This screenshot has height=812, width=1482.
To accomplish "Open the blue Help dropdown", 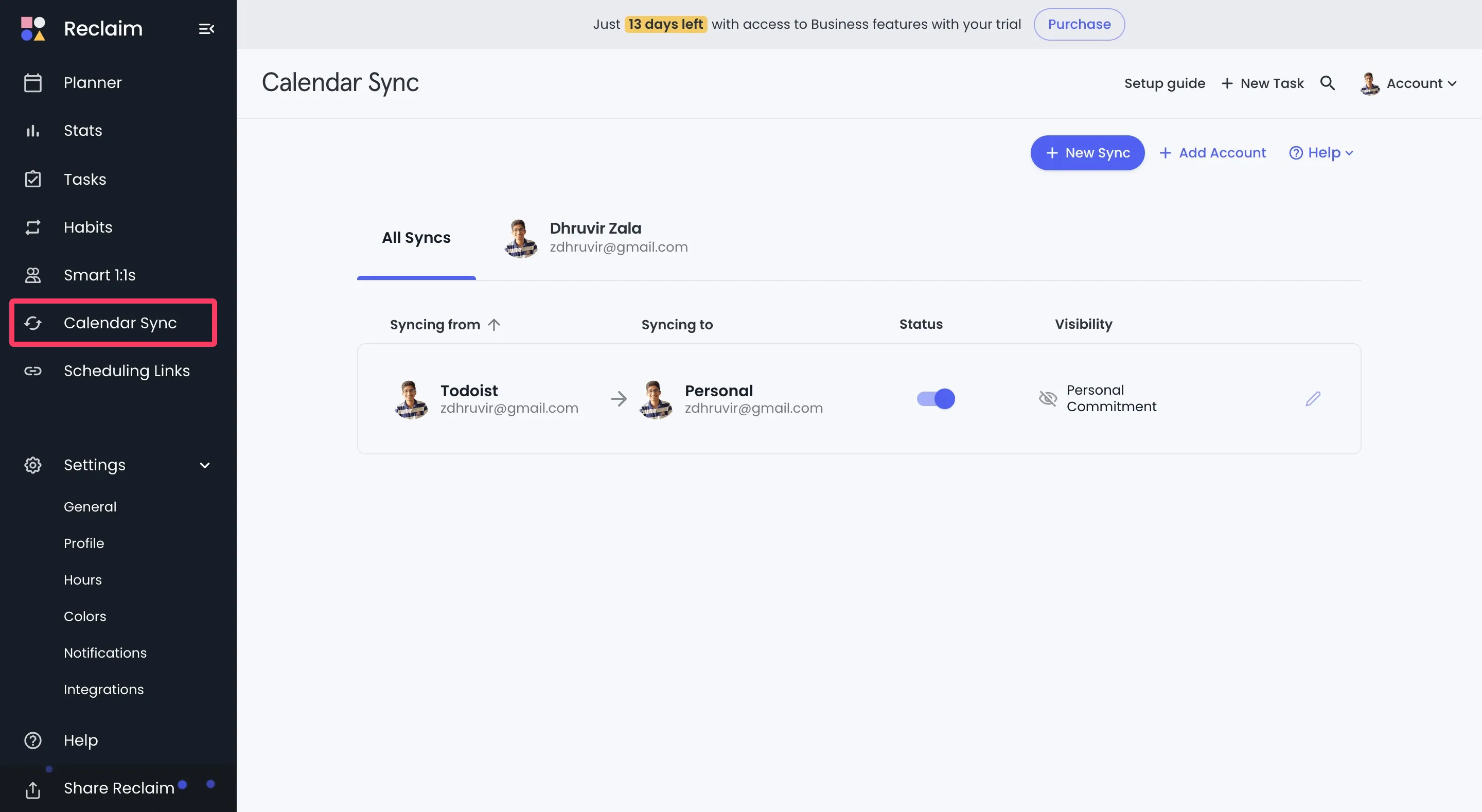I will [x=1321, y=153].
